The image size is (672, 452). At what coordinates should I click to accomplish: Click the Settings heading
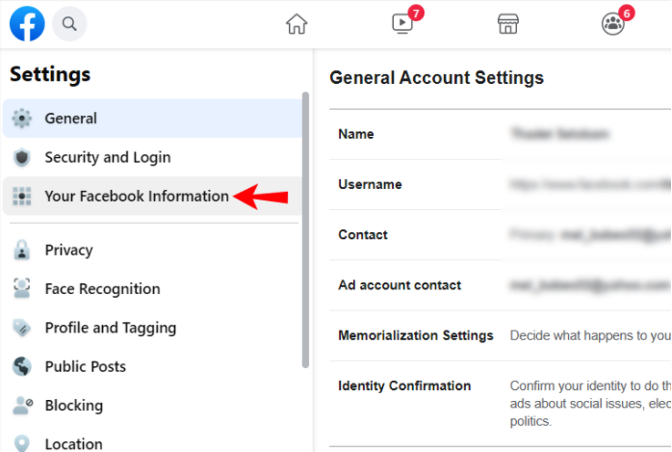click(x=50, y=75)
